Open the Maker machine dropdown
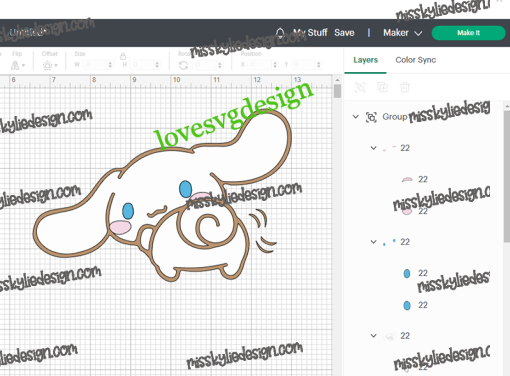This screenshot has height=376, width=510. [x=402, y=33]
